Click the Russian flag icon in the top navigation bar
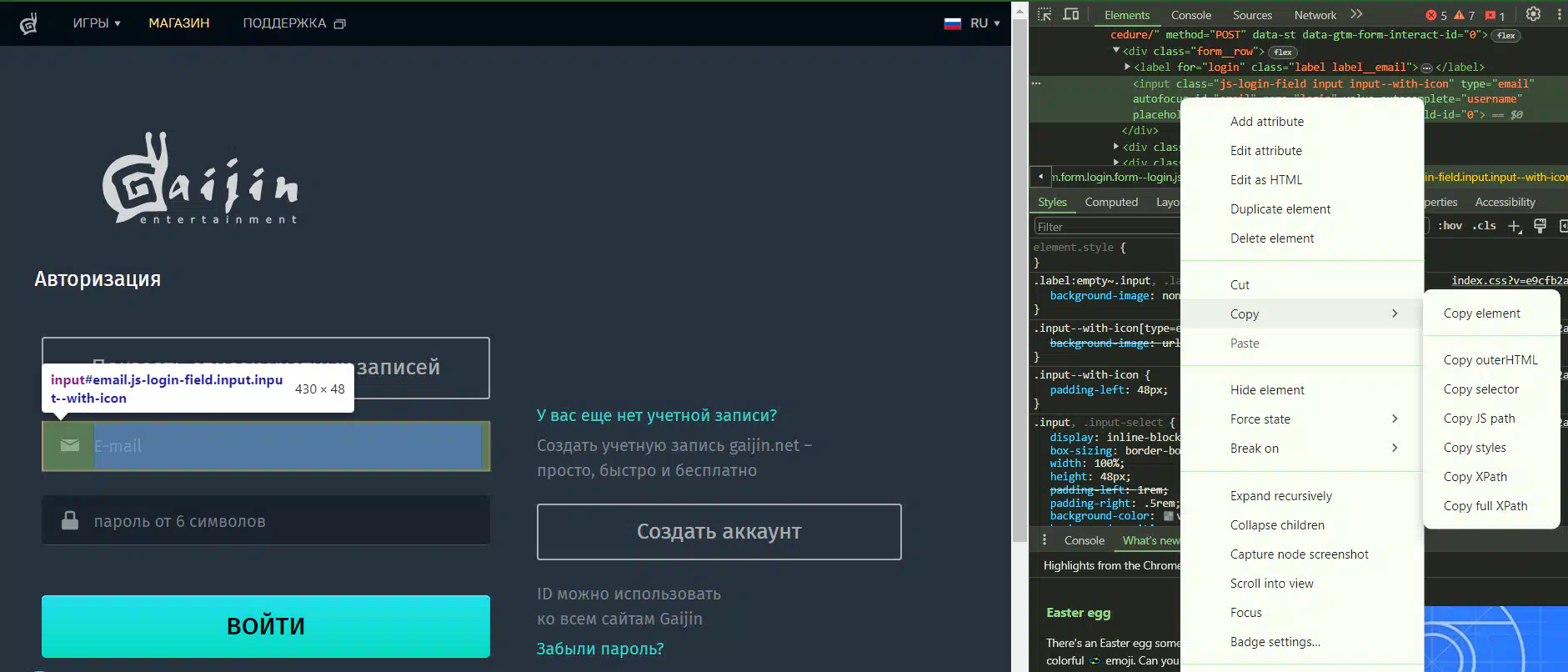This screenshot has height=672, width=1568. coord(953,23)
